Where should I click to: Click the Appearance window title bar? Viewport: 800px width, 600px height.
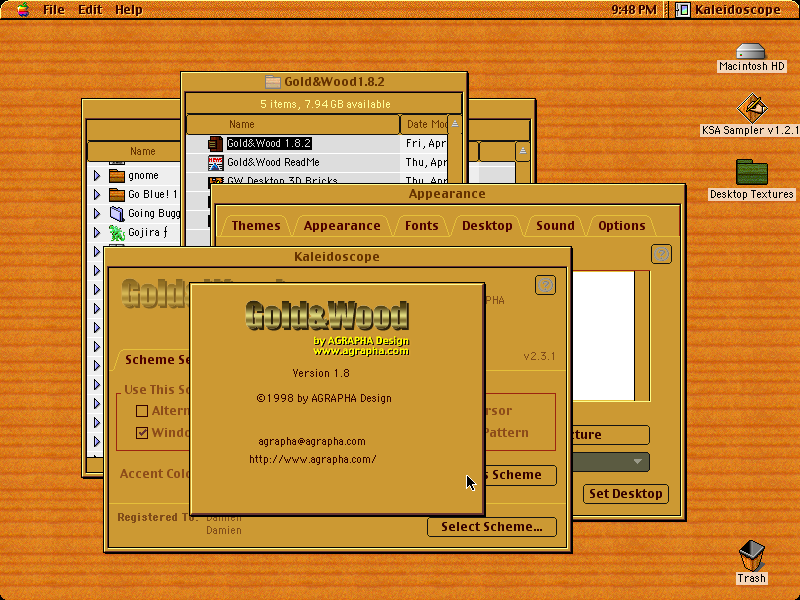coord(447,194)
